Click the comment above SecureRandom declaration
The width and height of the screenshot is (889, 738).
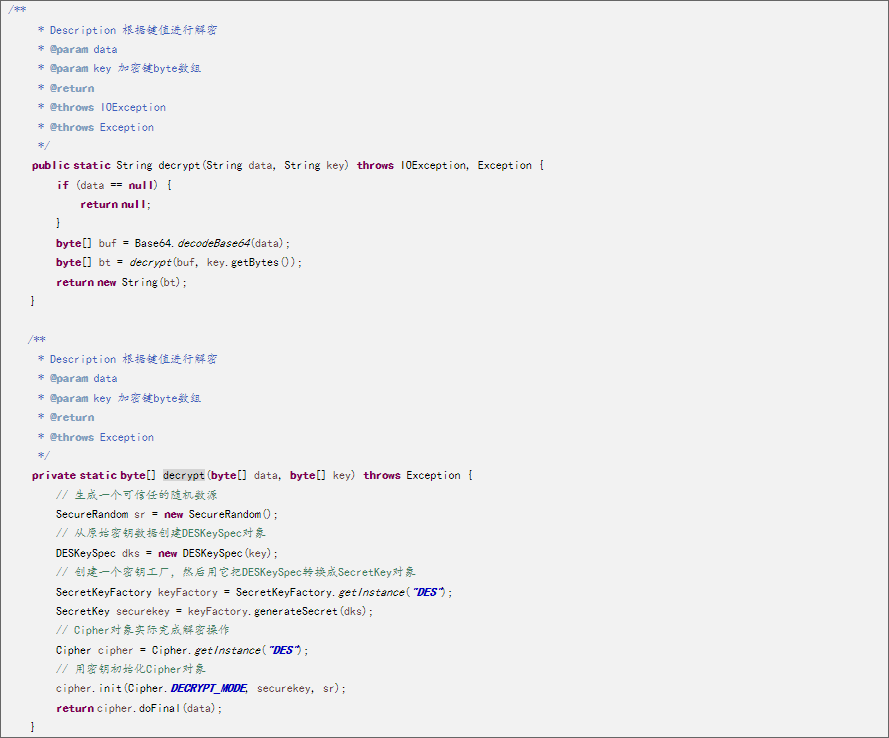tap(136, 495)
